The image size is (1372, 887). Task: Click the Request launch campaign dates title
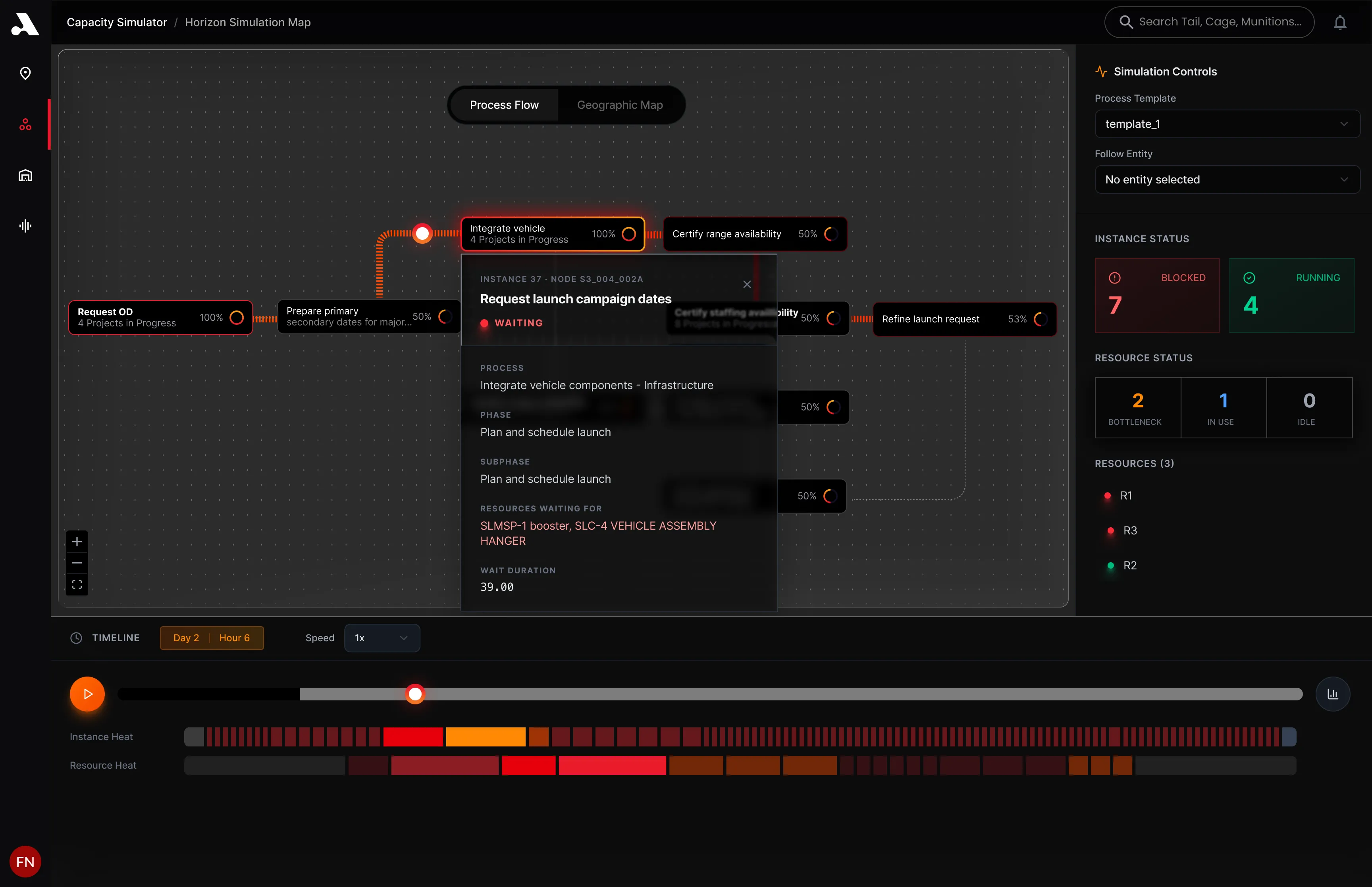[x=576, y=299]
